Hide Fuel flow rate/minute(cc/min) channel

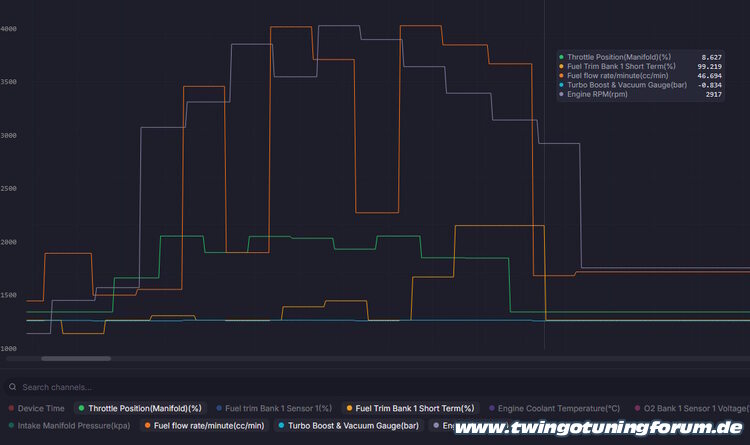click(205, 425)
